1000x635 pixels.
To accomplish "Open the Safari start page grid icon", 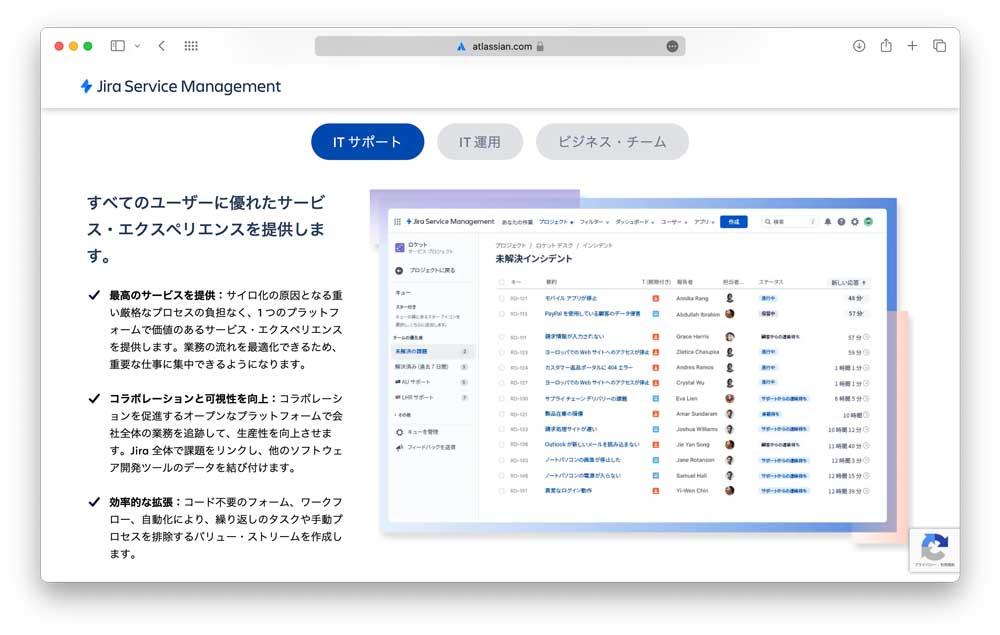I will click(191, 46).
